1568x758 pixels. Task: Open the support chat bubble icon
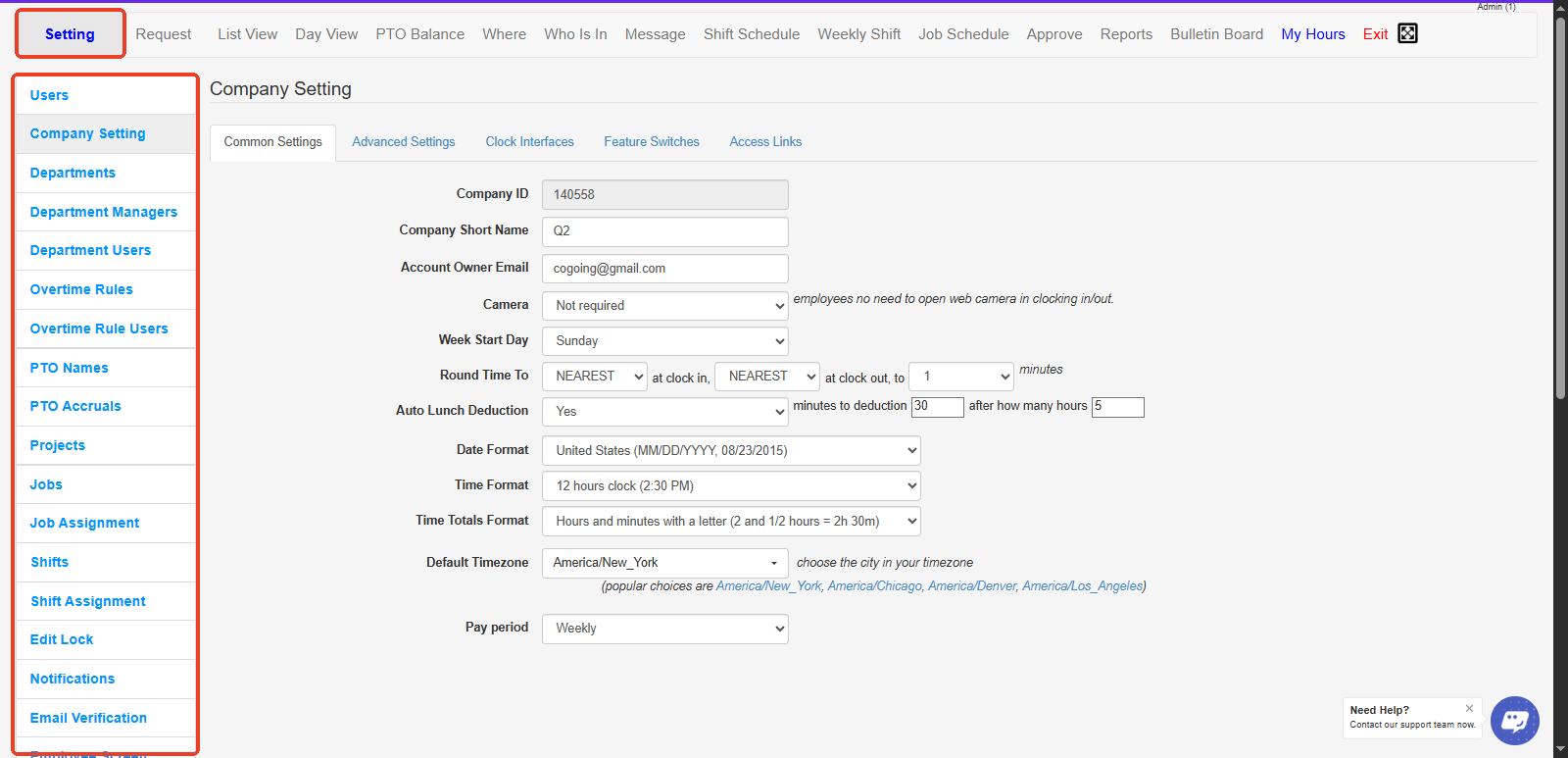1514,721
